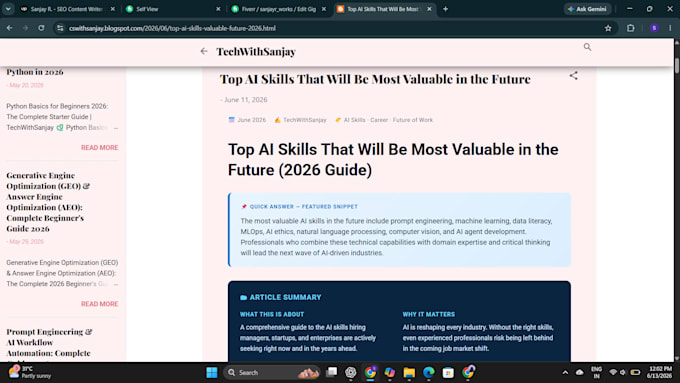680x383 pixels.
Task: Click the last Chrome icon on taskbar
Action: [468, 372]
